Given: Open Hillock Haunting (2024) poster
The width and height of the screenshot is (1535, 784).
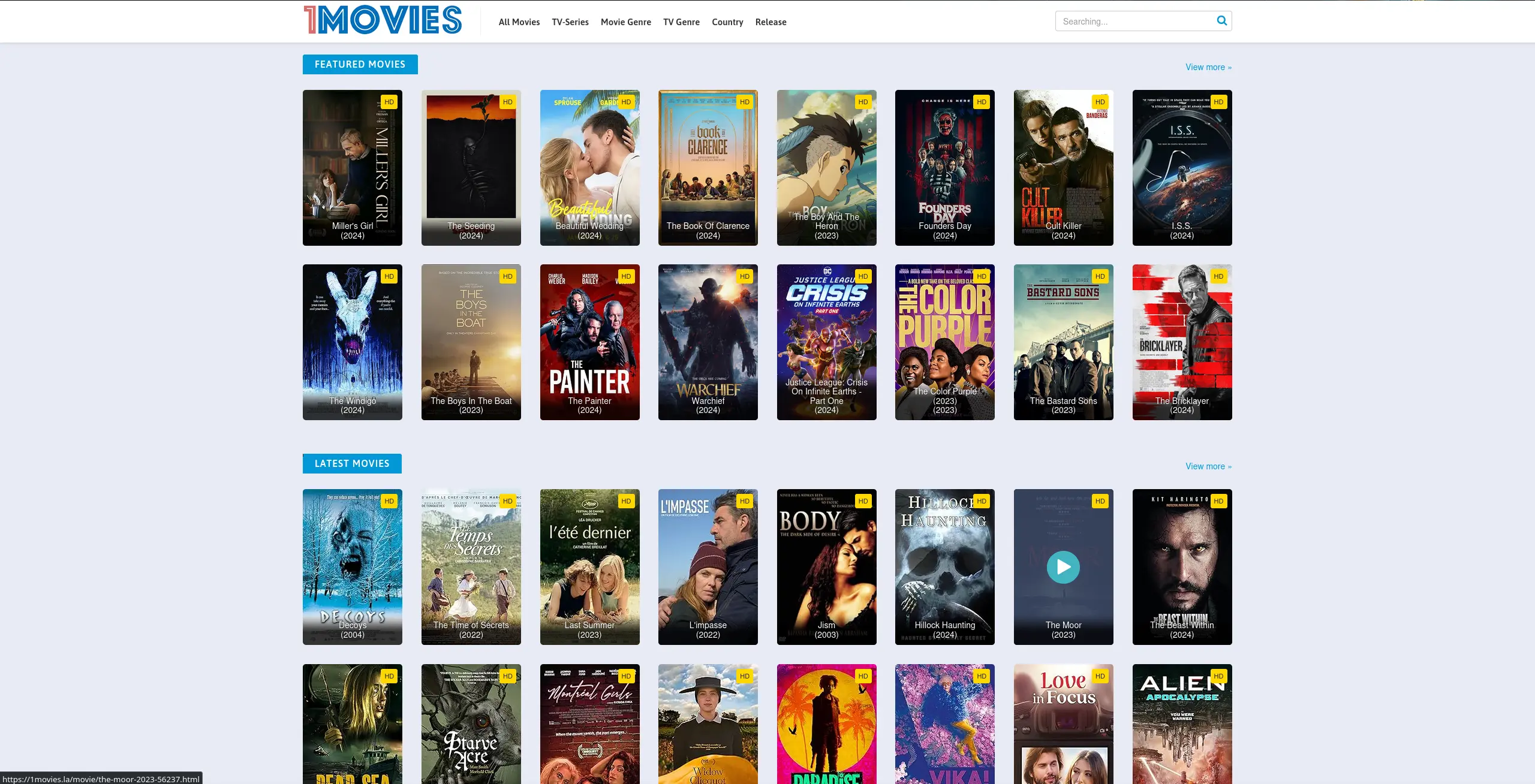Looking at the screenshot, I should [945, 567].
